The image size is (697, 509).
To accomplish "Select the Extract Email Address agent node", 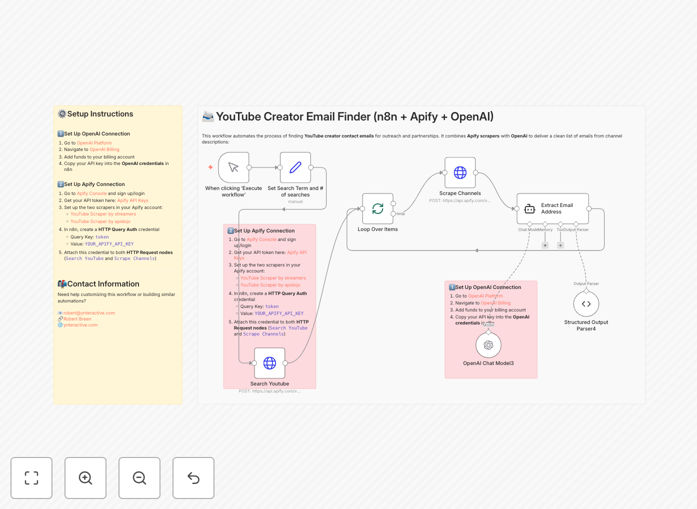I will tap(553, 208).
